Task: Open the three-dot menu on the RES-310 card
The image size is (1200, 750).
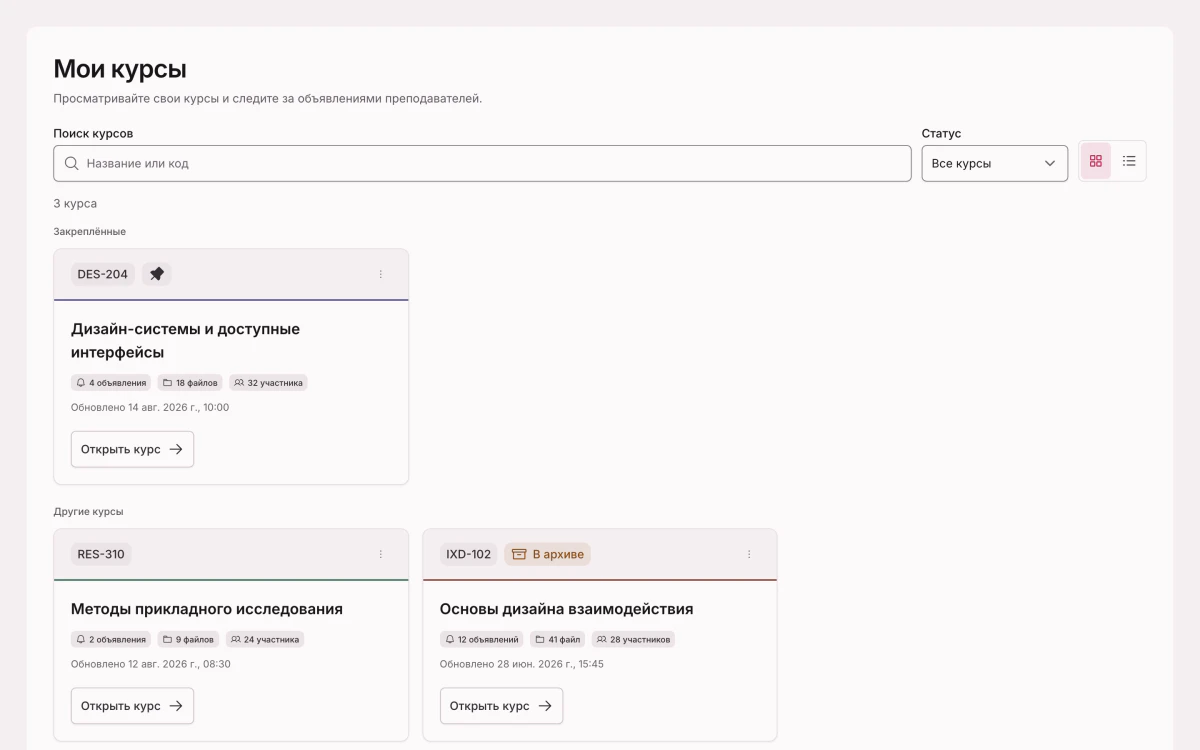Action: point(381,554)
